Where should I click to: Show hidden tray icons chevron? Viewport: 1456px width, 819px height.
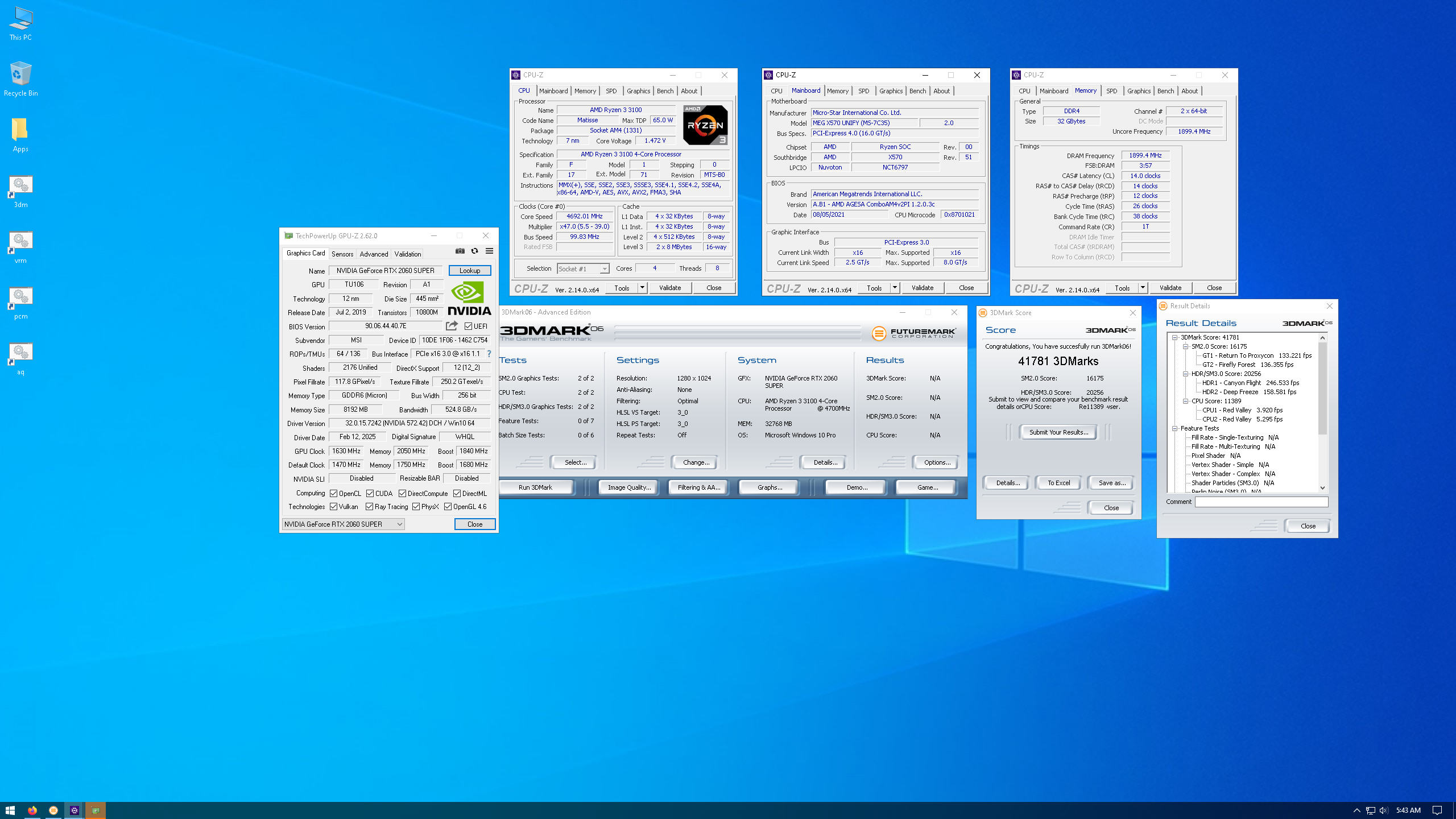[1356, 810]
